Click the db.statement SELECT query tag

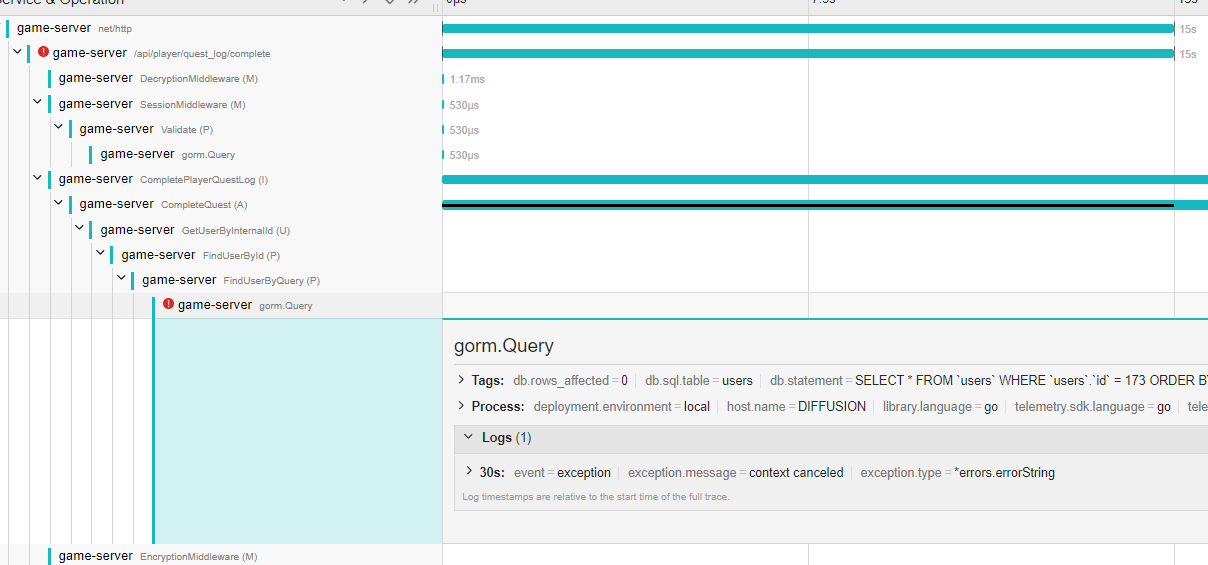[989, 380]
